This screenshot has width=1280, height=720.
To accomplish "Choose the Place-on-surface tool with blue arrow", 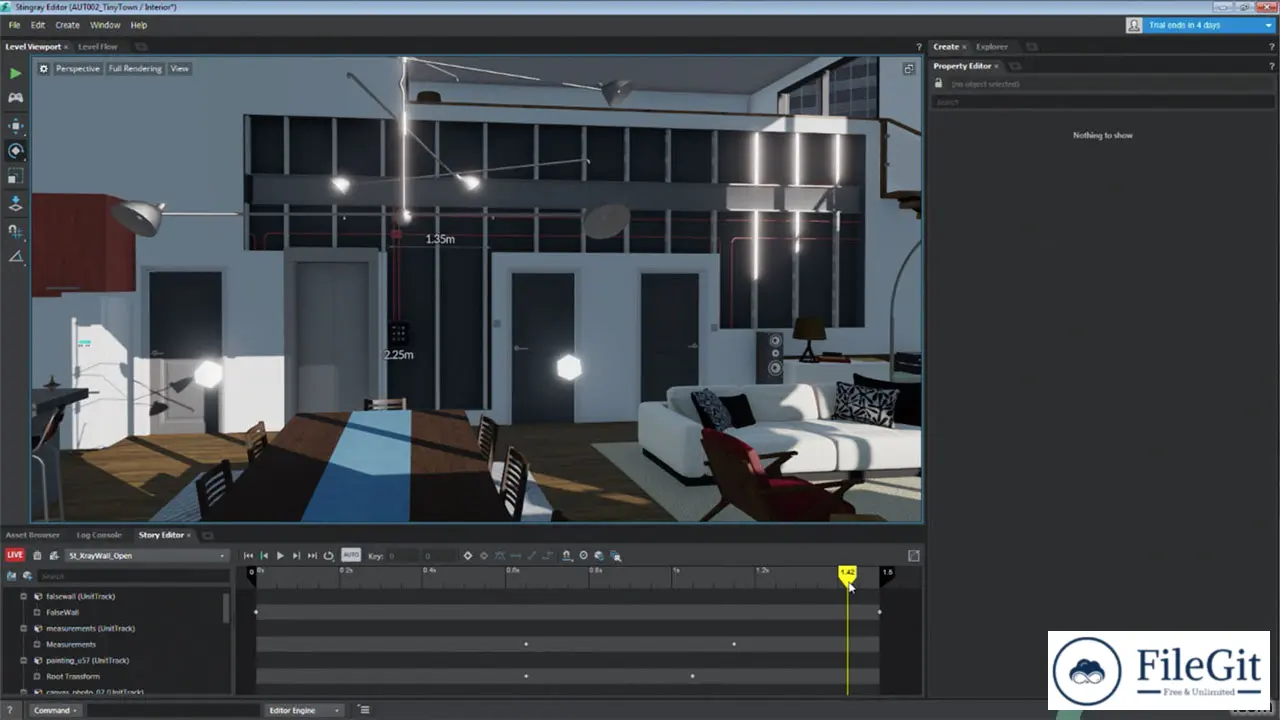I will point(15,203).
